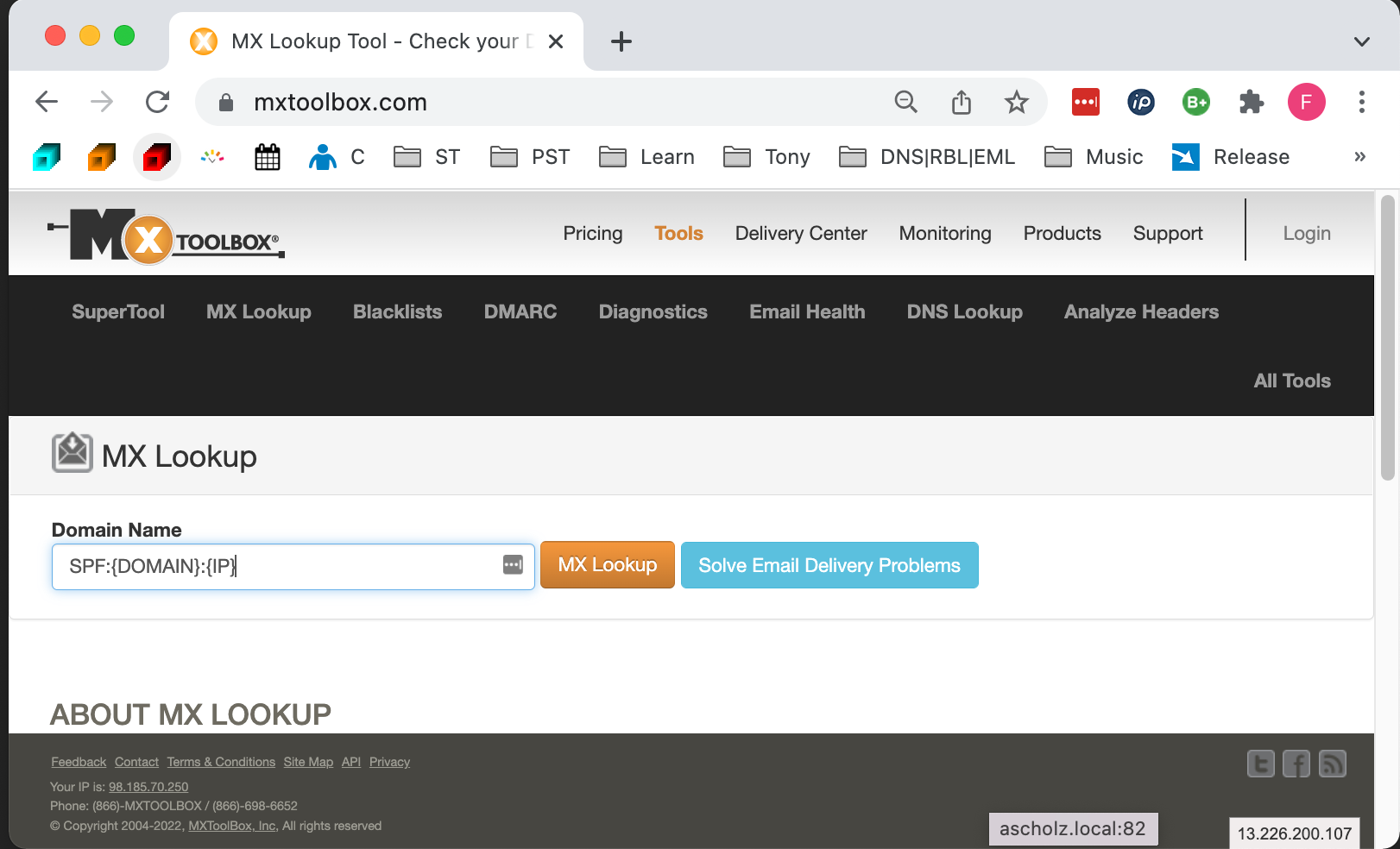Image resolution: width=1400 pixels, height=849 pixels.
Task: Click the zoom magnifier icon in address bar
Action: click(905, 103)
